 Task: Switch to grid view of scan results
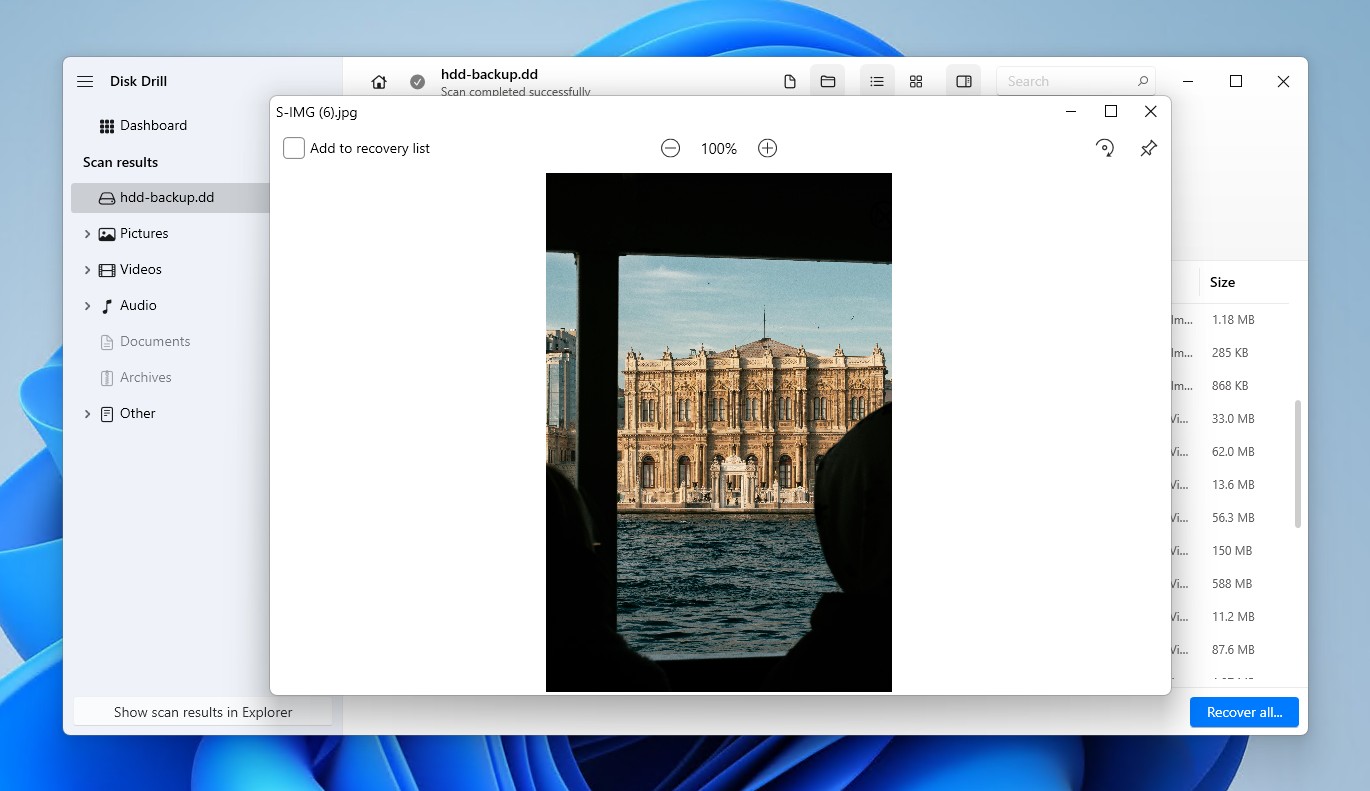pos(916,81)
